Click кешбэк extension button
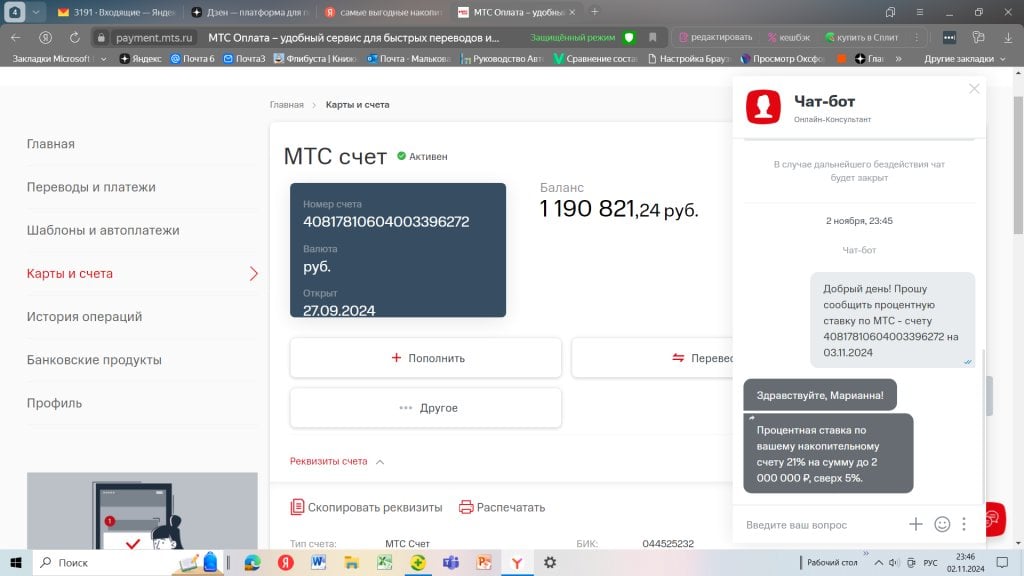This screenshot has width=1024, height=576. (788, 37)
